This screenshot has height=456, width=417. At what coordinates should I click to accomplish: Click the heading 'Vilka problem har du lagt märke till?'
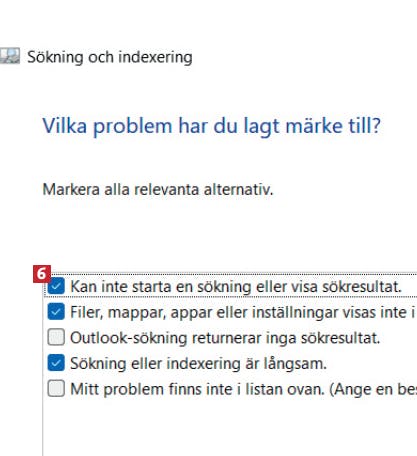tap(211, 126)
